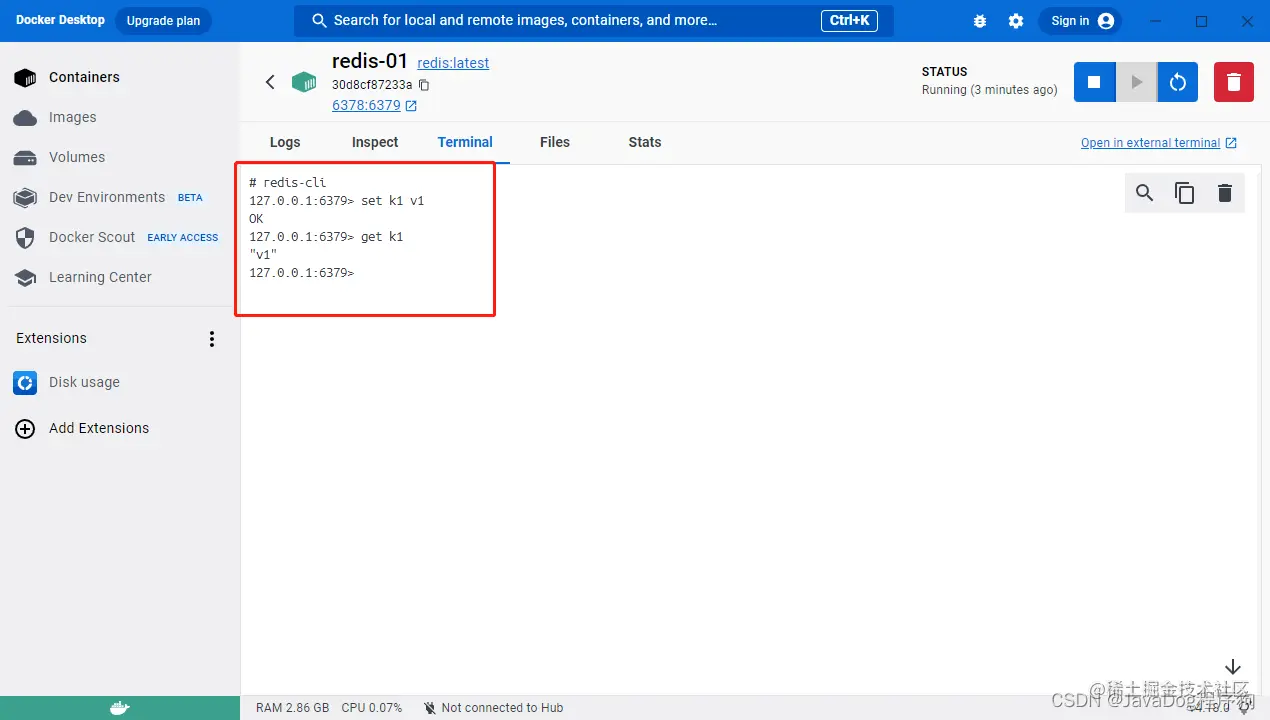Click the Running status text
The image size is (1270, 720).
[x=989, y=90]
